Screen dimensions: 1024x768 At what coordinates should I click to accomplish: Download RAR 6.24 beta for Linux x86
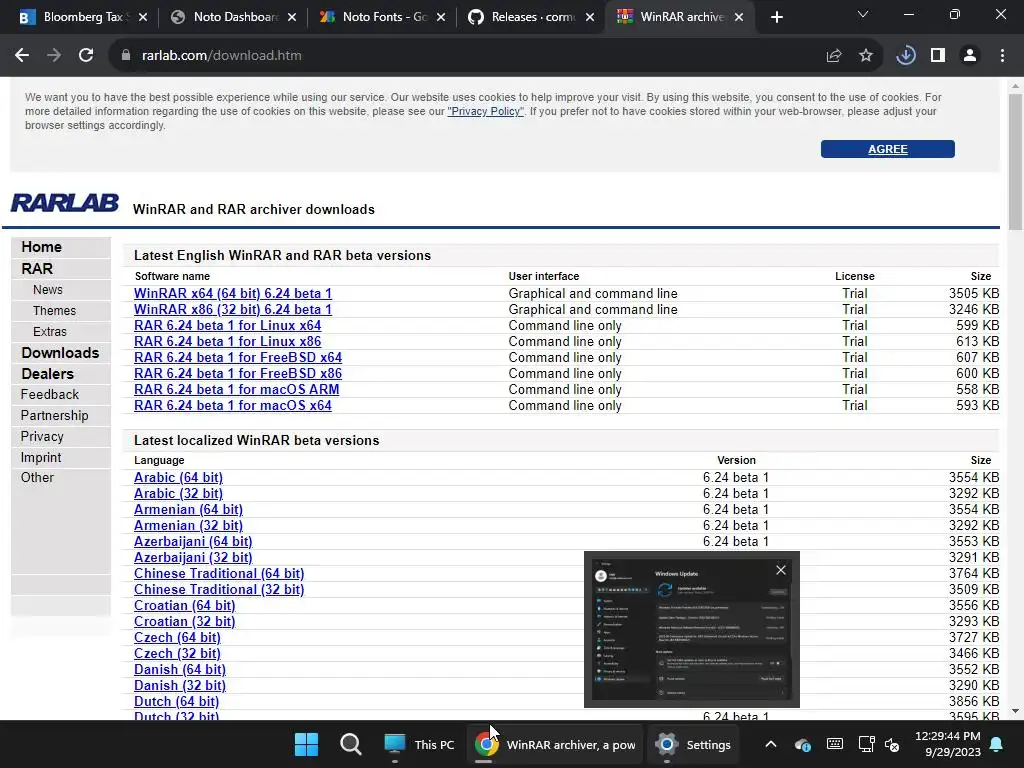[227, 341]
